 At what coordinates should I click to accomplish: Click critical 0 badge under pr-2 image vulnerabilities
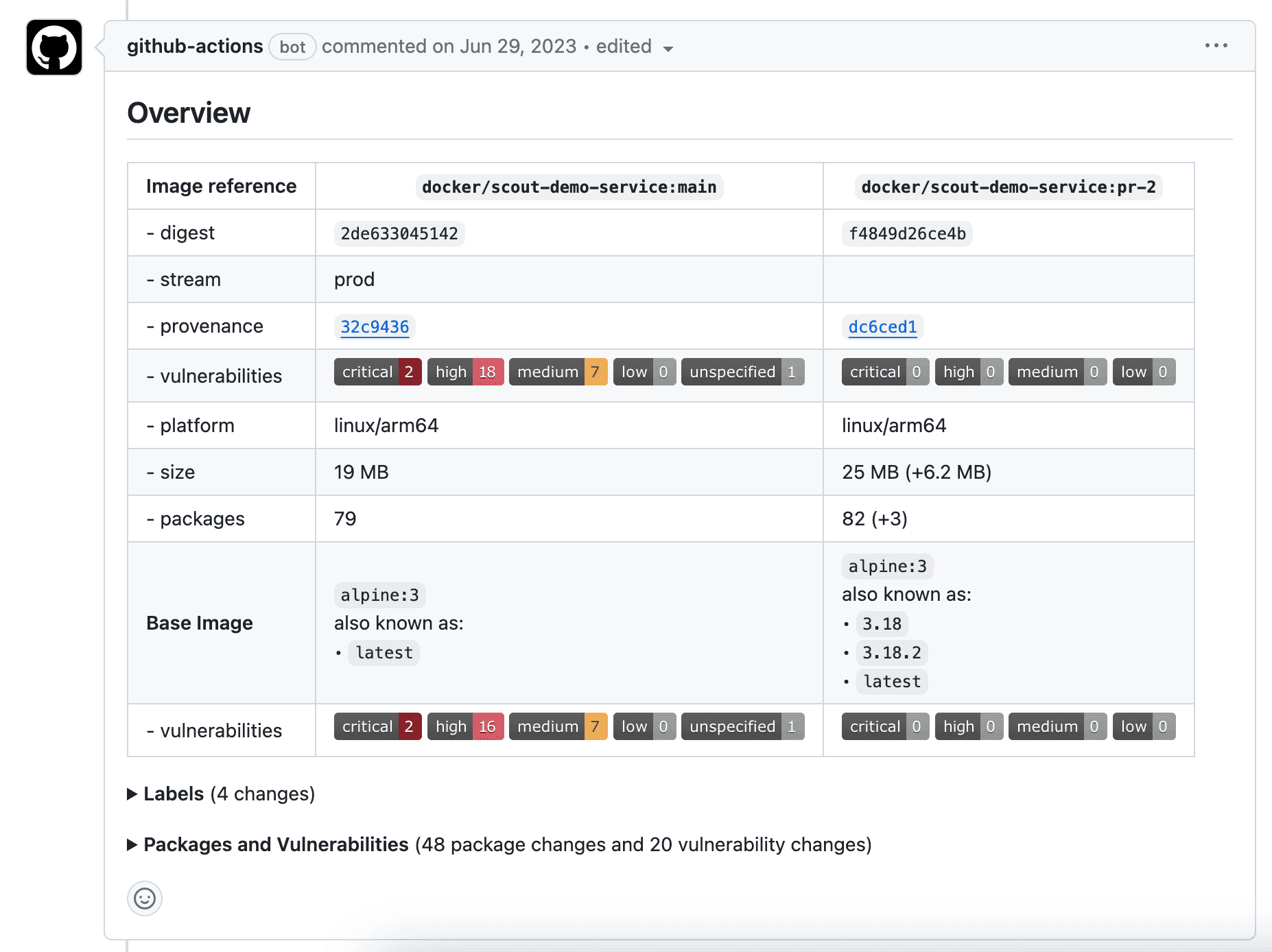pyautogui.click(x=885, y=372)
